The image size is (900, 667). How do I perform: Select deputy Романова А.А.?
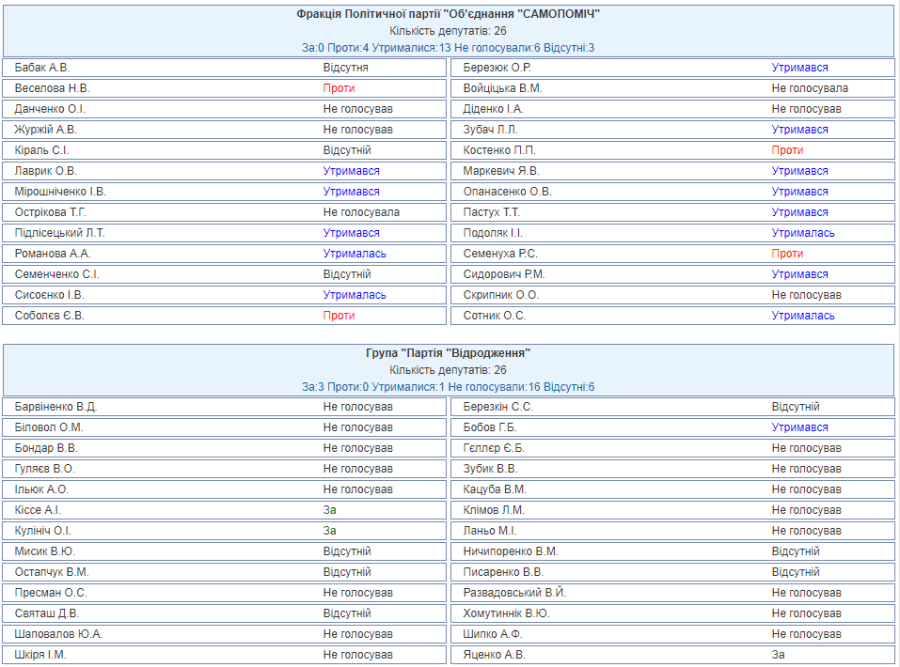pyautogui.click(x=52, y=254)
